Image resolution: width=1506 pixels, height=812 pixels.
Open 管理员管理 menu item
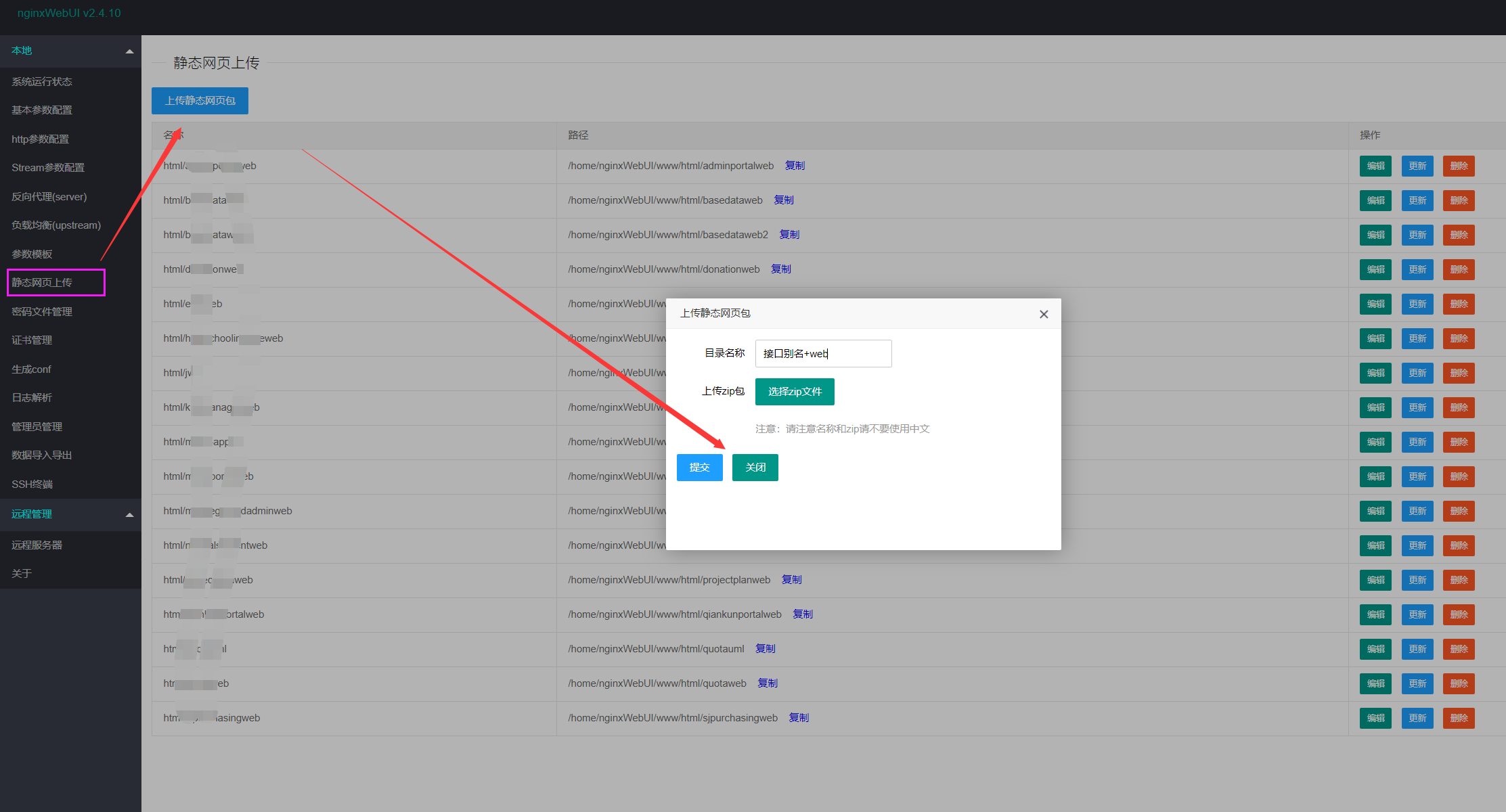(37, 427)
